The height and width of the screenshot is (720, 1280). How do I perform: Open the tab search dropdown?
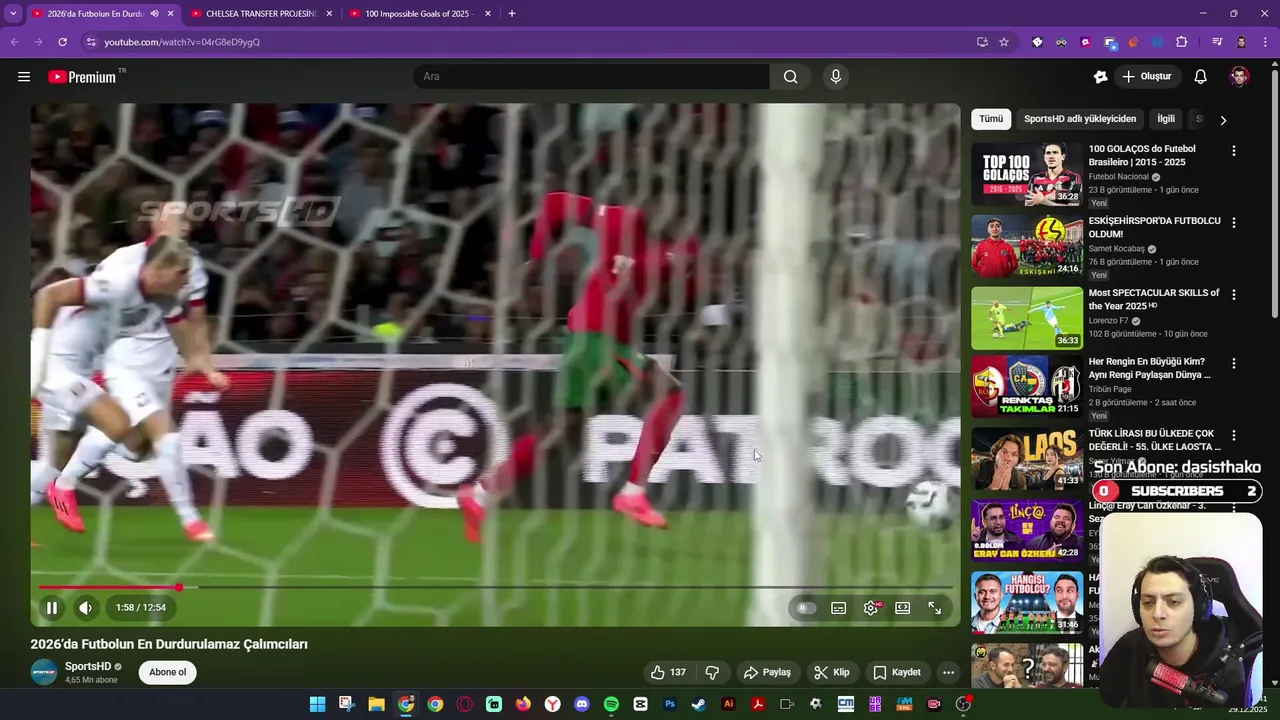tap(12, 13)
